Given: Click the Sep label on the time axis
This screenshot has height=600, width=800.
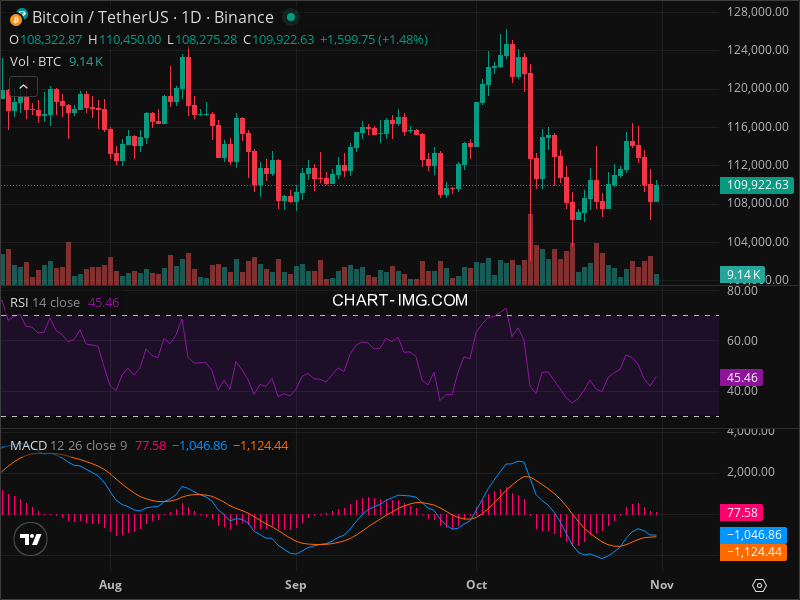Looking at the screenshot, I should 294,583.
